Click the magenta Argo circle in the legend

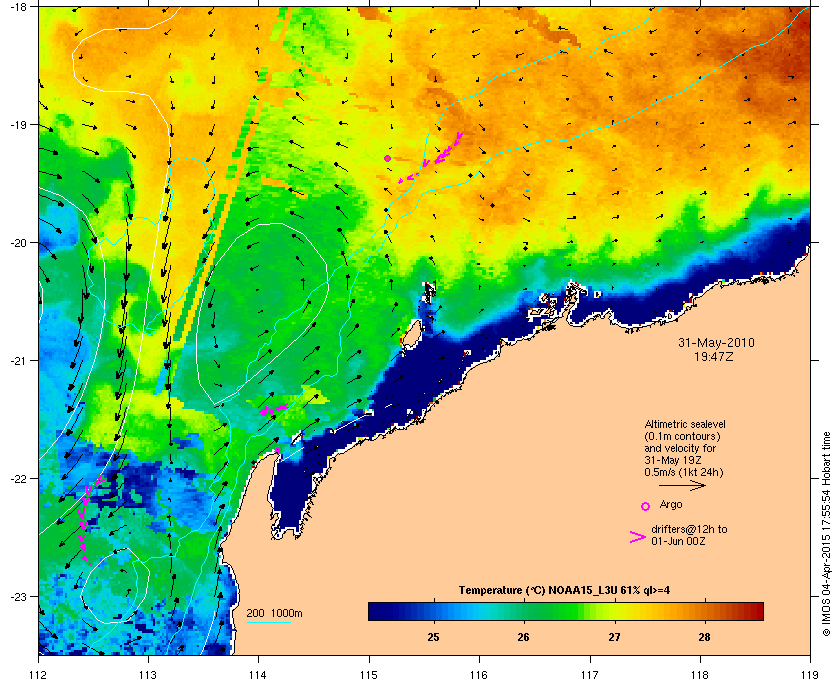click(646, 506)
